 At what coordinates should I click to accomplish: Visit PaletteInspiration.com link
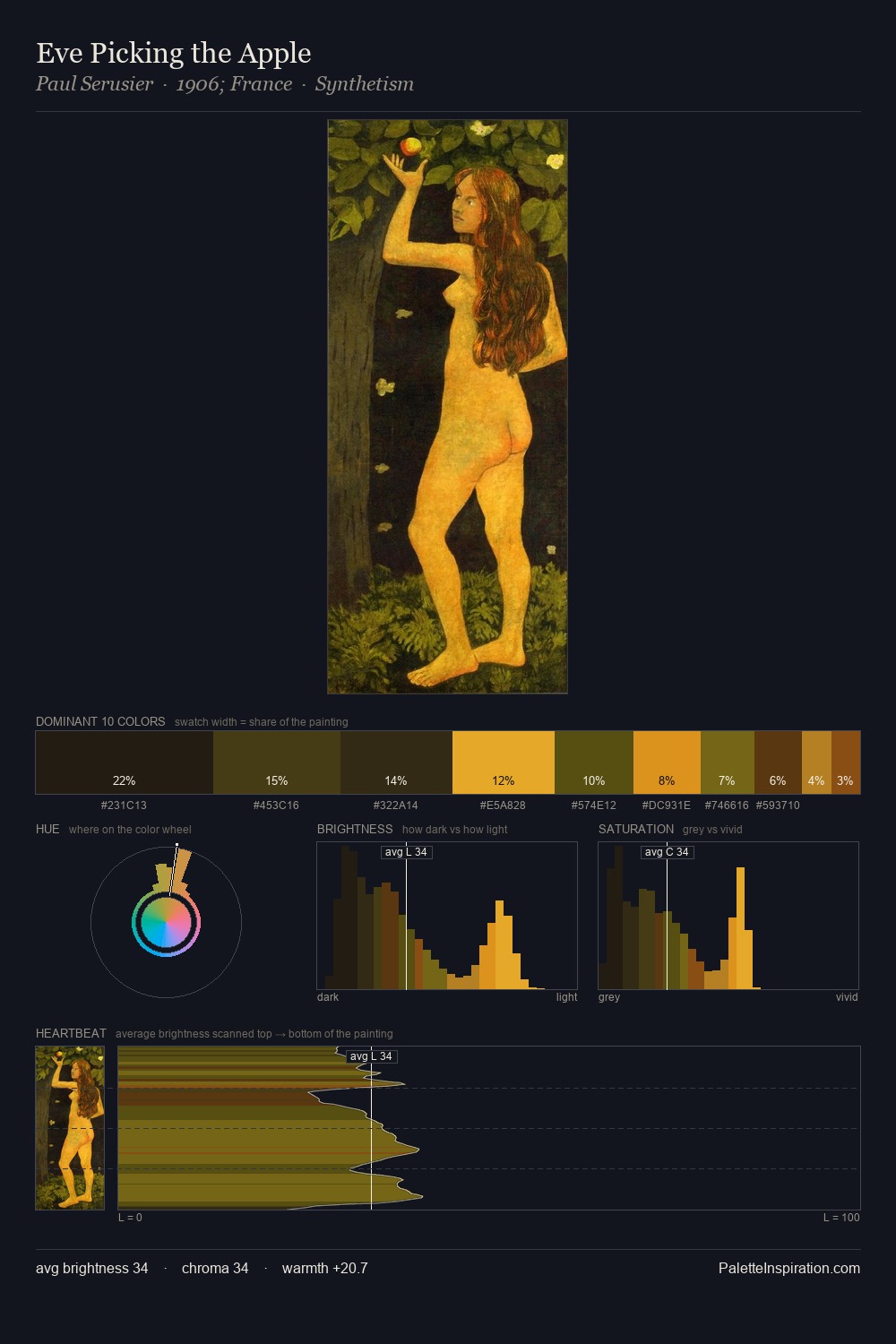point(789,1268)
